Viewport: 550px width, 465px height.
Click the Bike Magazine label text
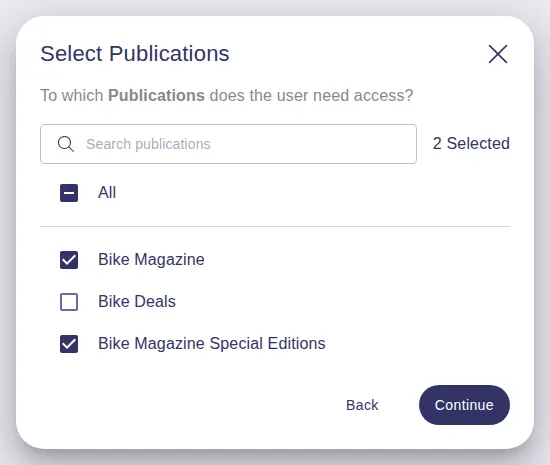[151, 260]
